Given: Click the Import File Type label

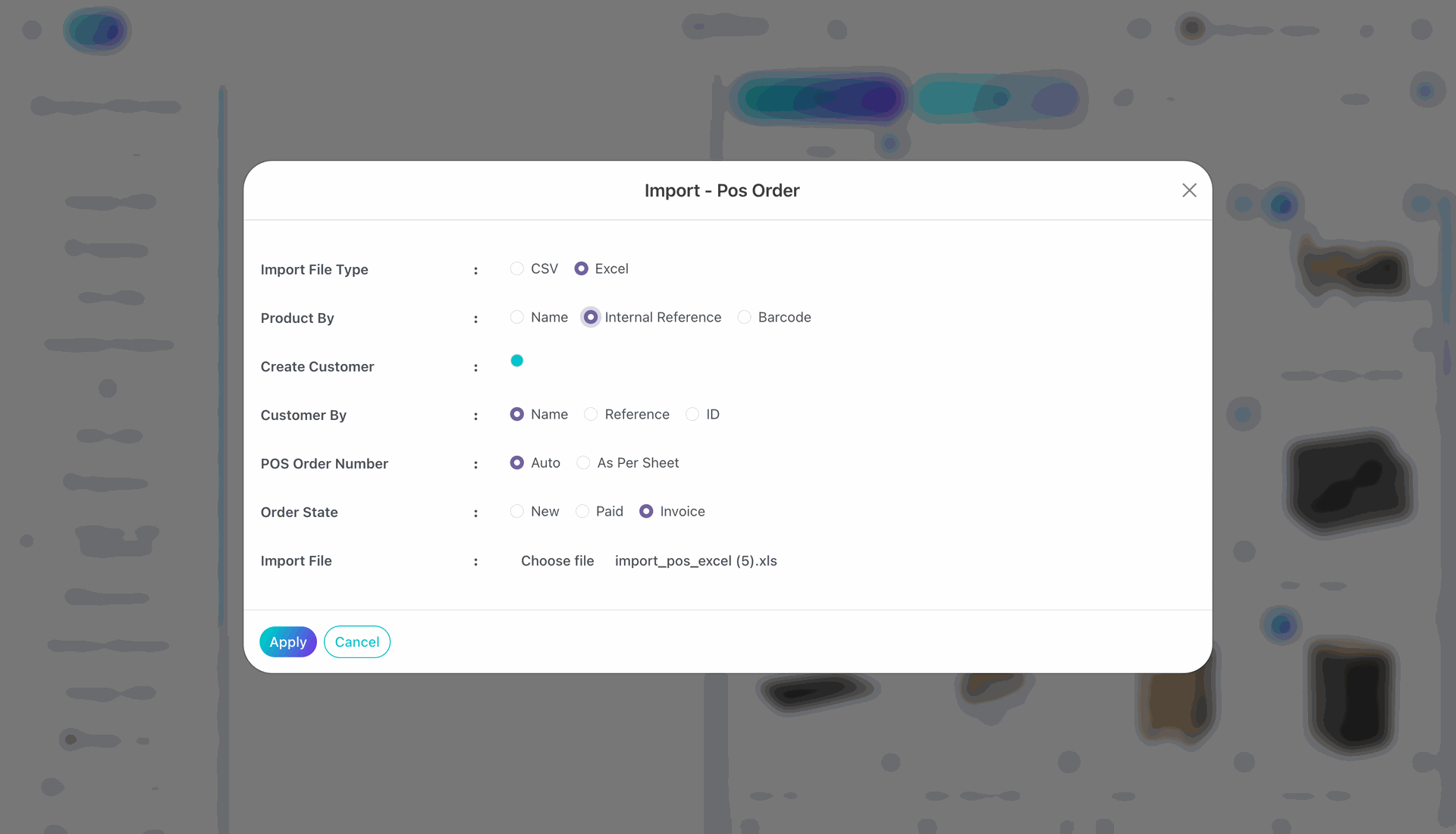Looking at the screenshot, I should pos(314,270).
